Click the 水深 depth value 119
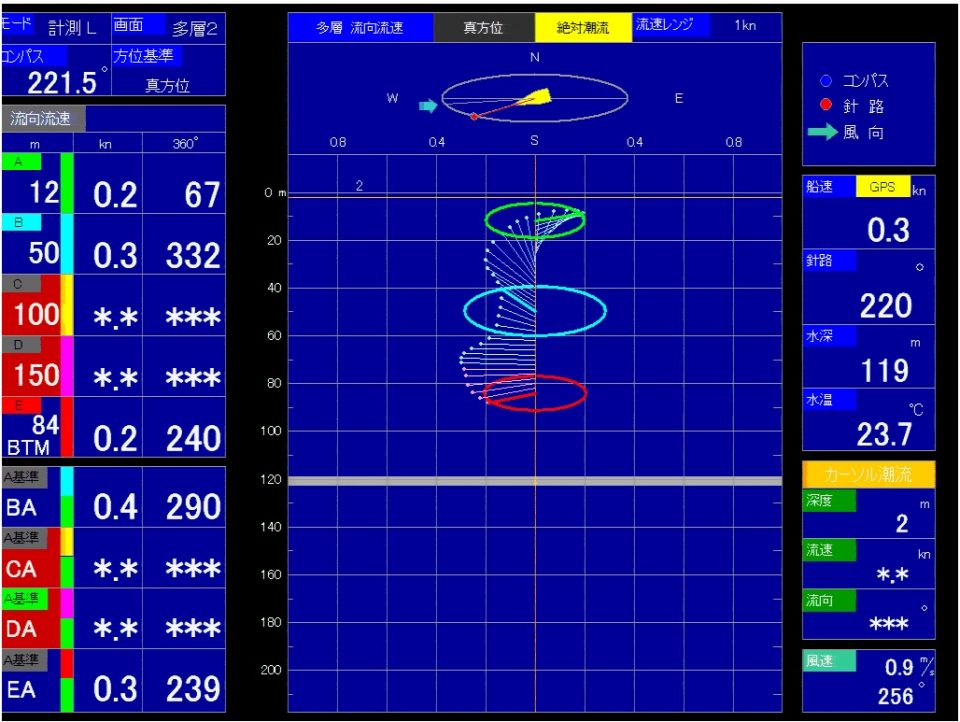 885,370
